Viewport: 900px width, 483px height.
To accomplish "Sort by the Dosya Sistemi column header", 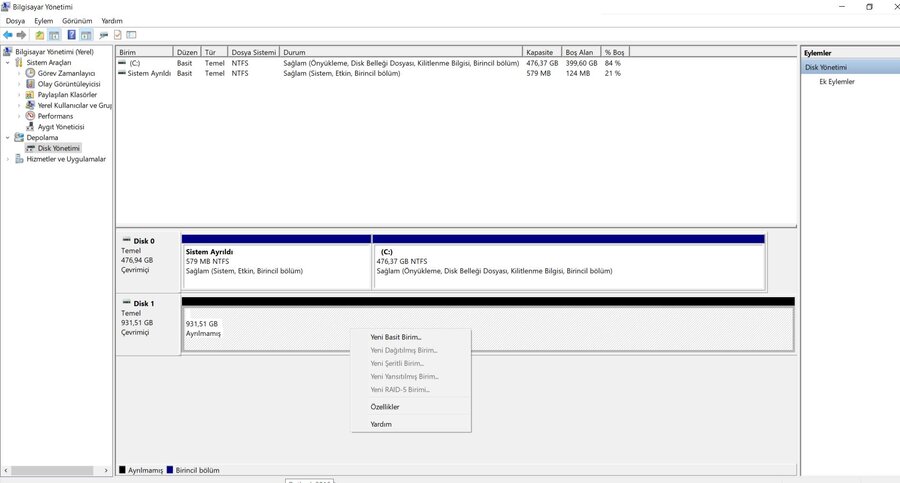I will pos(253,52).
